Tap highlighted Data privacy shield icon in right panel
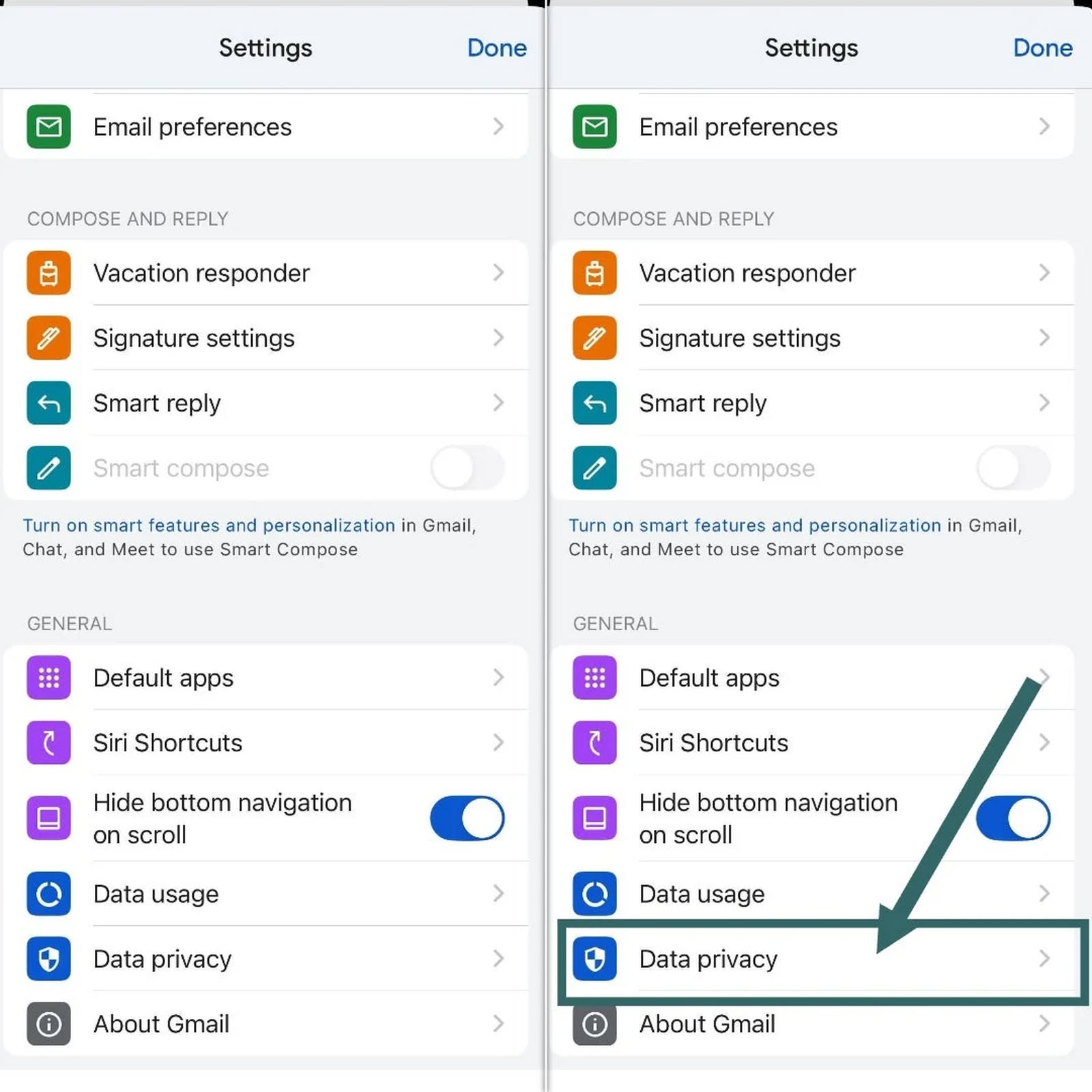 pyautogui.click(x=594, y=959)
